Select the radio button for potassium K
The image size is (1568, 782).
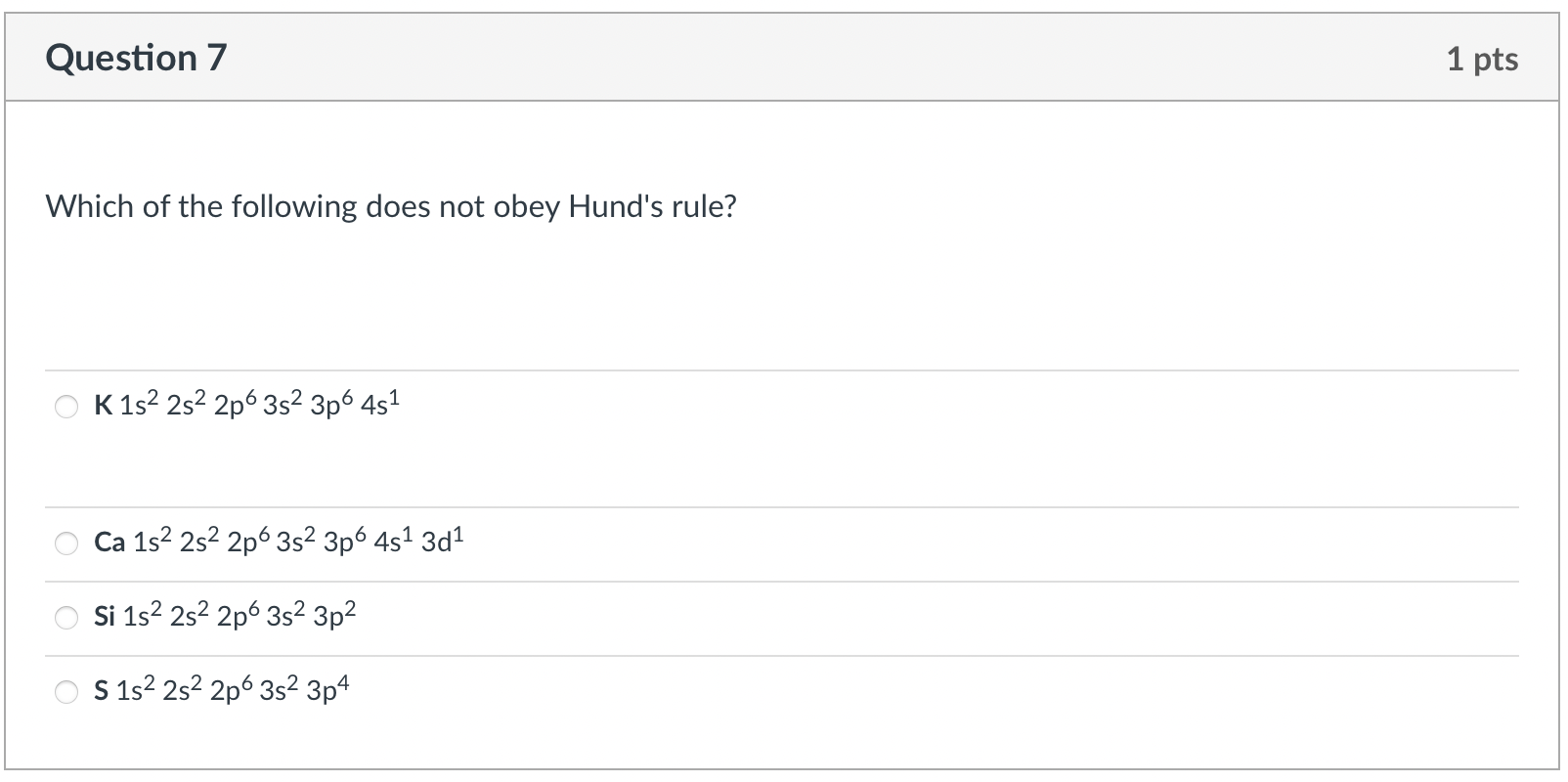click(x=65, y=407)
